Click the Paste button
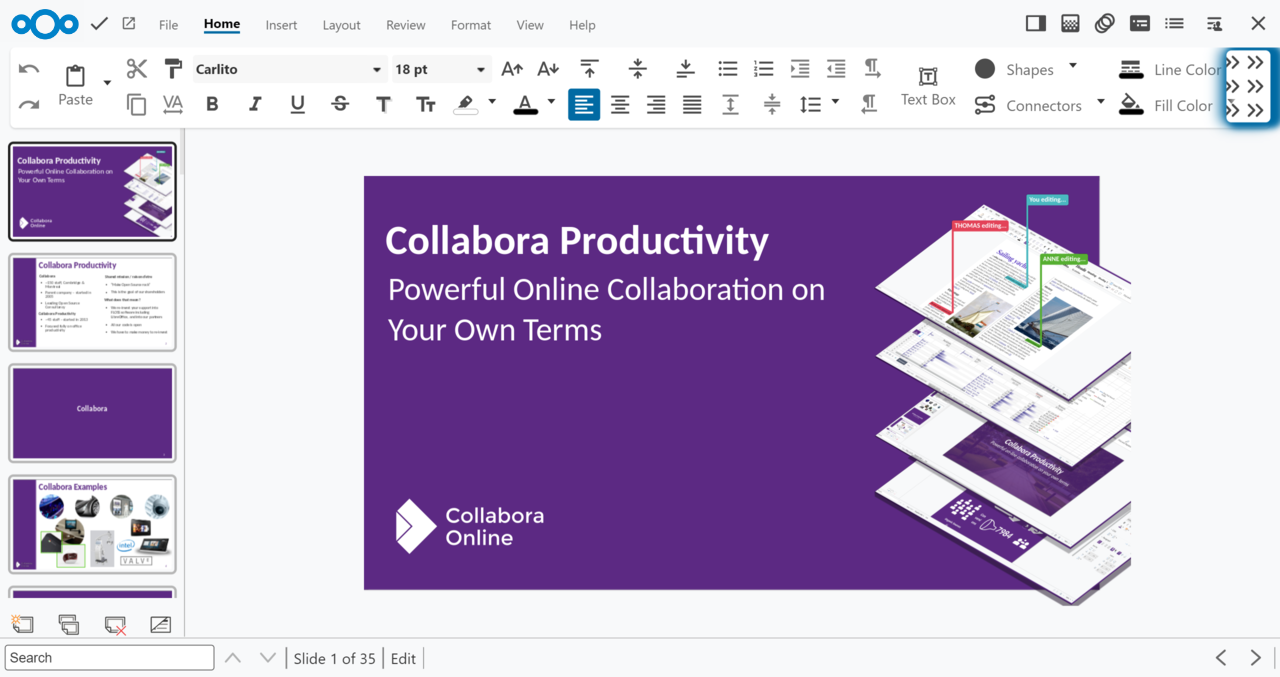The height and width of the screenshot is (677, 1280). point(75,86)
